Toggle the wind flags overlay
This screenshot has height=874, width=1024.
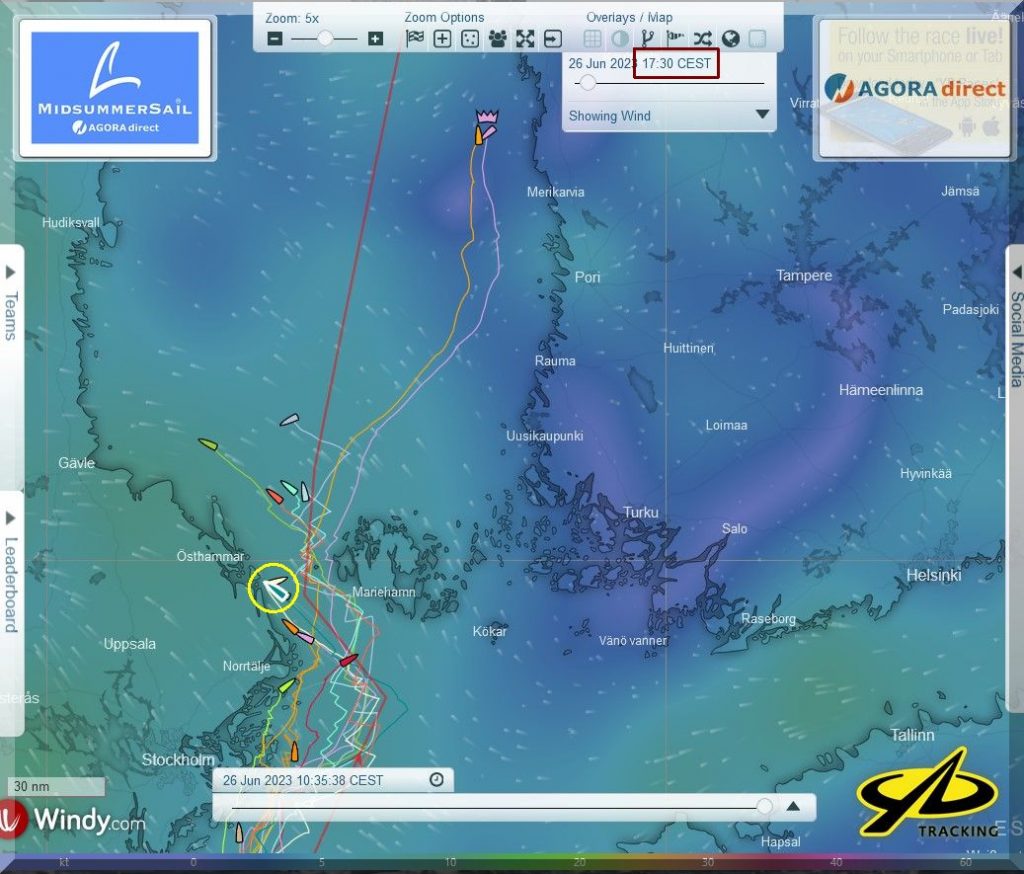pyautogui.click(x=675, y=39)
